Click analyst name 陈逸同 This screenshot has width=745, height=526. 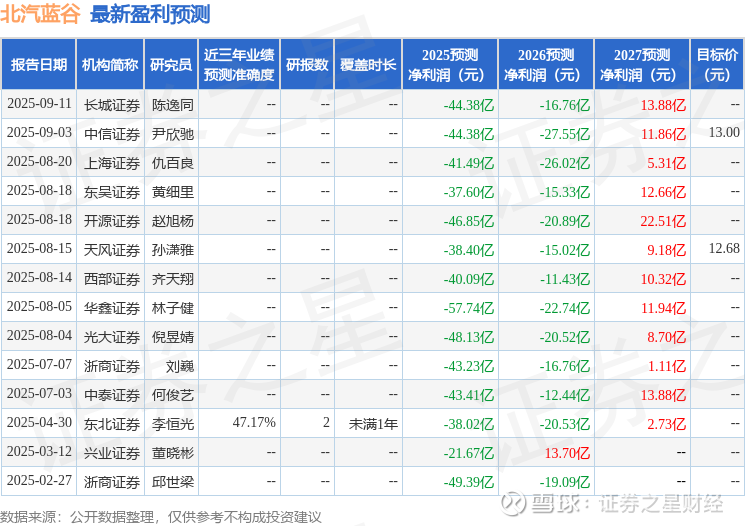172,105
